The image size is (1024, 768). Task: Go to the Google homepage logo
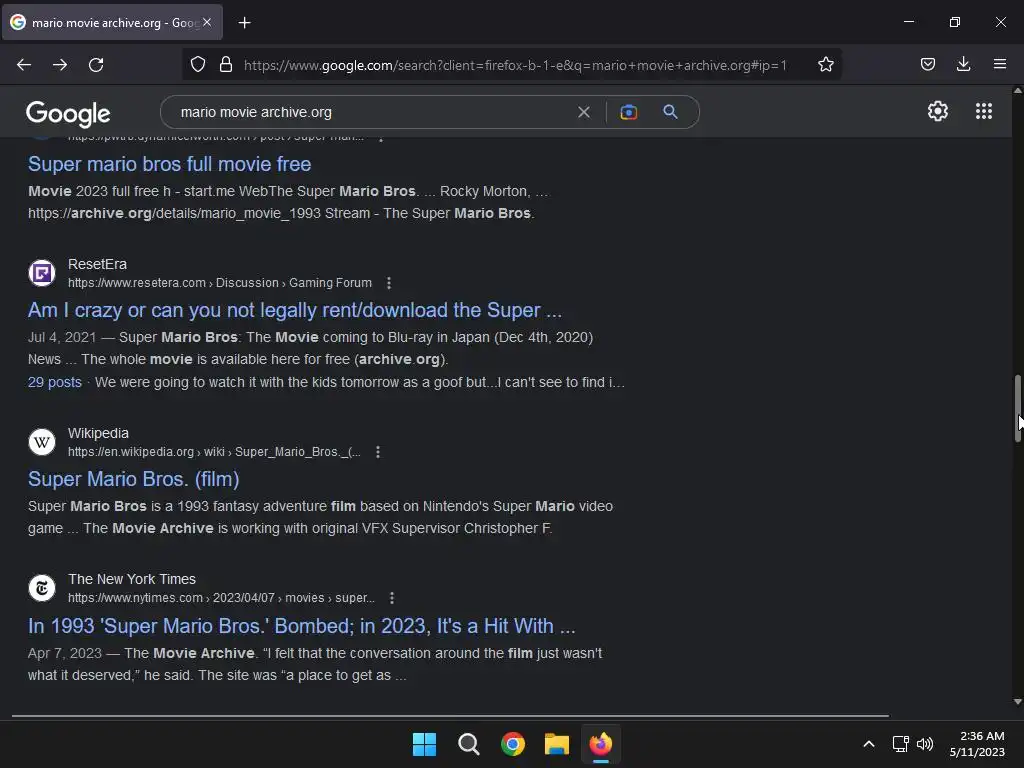pos(68,114)
